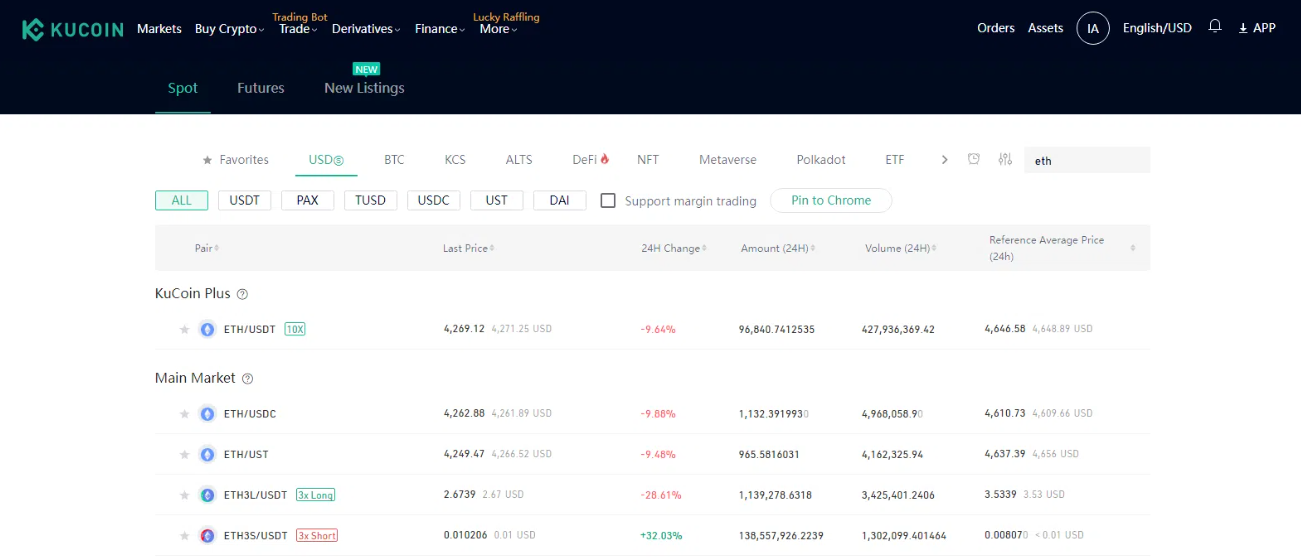
Task: Select the ALL quote filter
Action: click(x=181, y=200)
